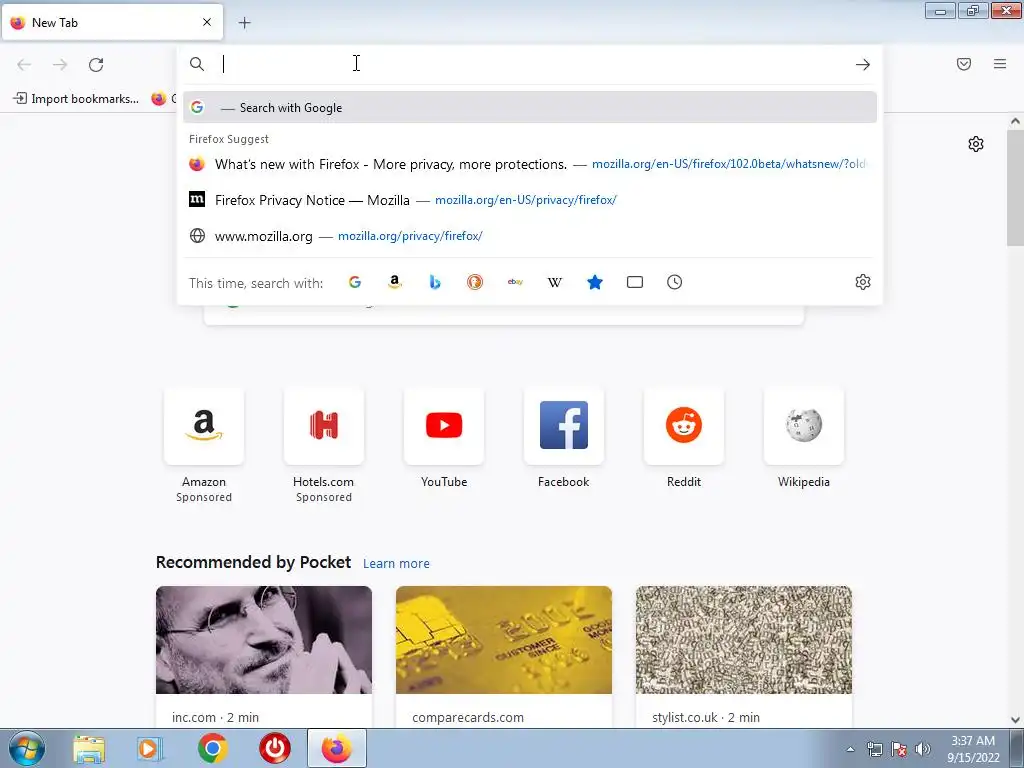Show hidden system tray icons

click(850, 750)
